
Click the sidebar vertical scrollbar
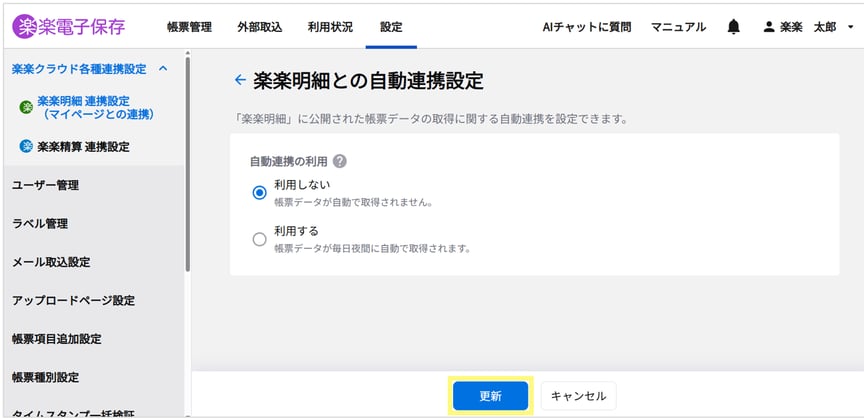187,163
